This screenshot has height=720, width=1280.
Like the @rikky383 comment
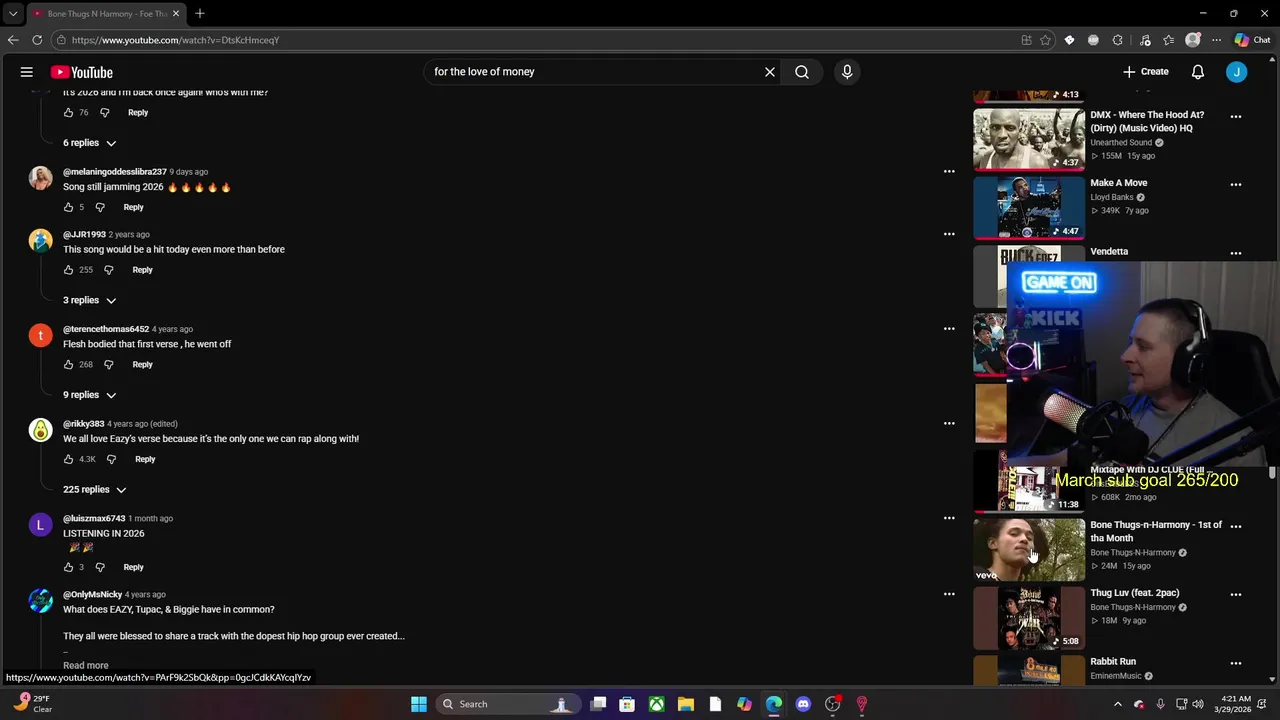[68, 459]
